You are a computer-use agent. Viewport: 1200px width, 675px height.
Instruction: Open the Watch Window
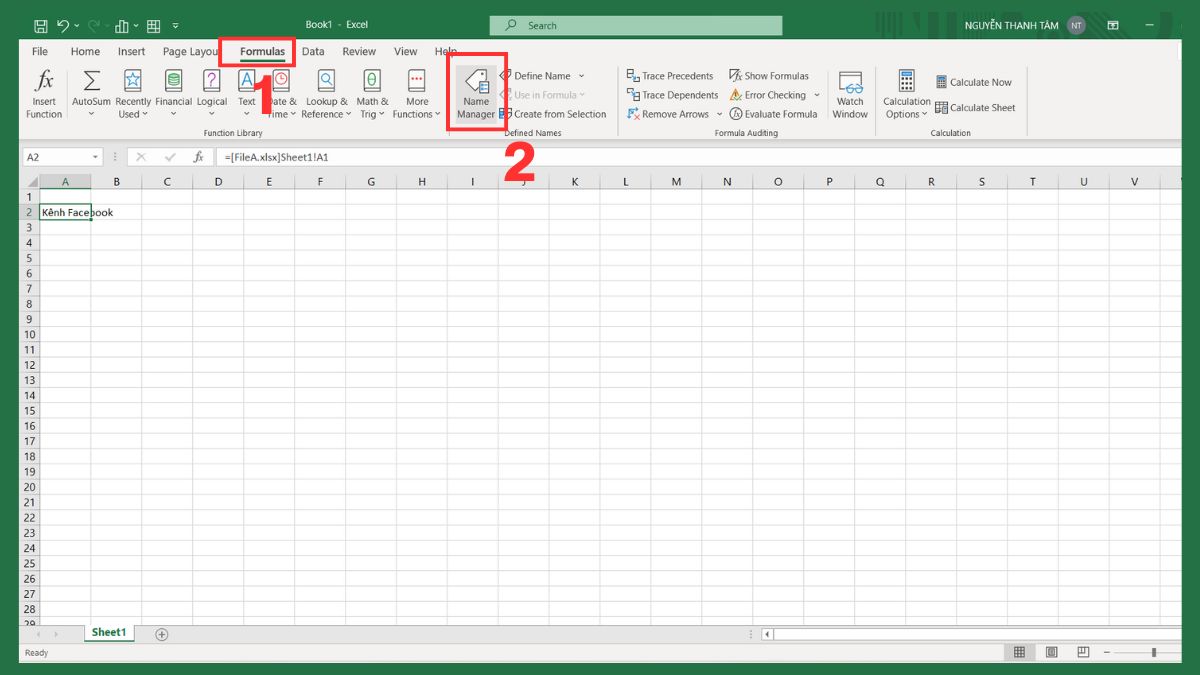850,95
